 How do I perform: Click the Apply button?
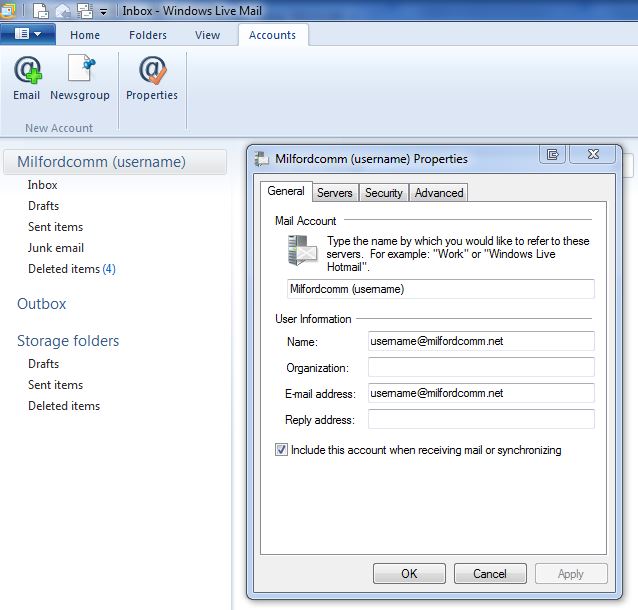click(571, 573)
